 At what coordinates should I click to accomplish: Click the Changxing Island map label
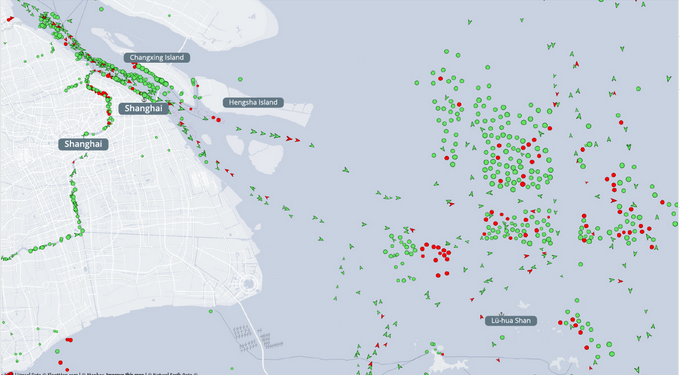tap(157, 57)
